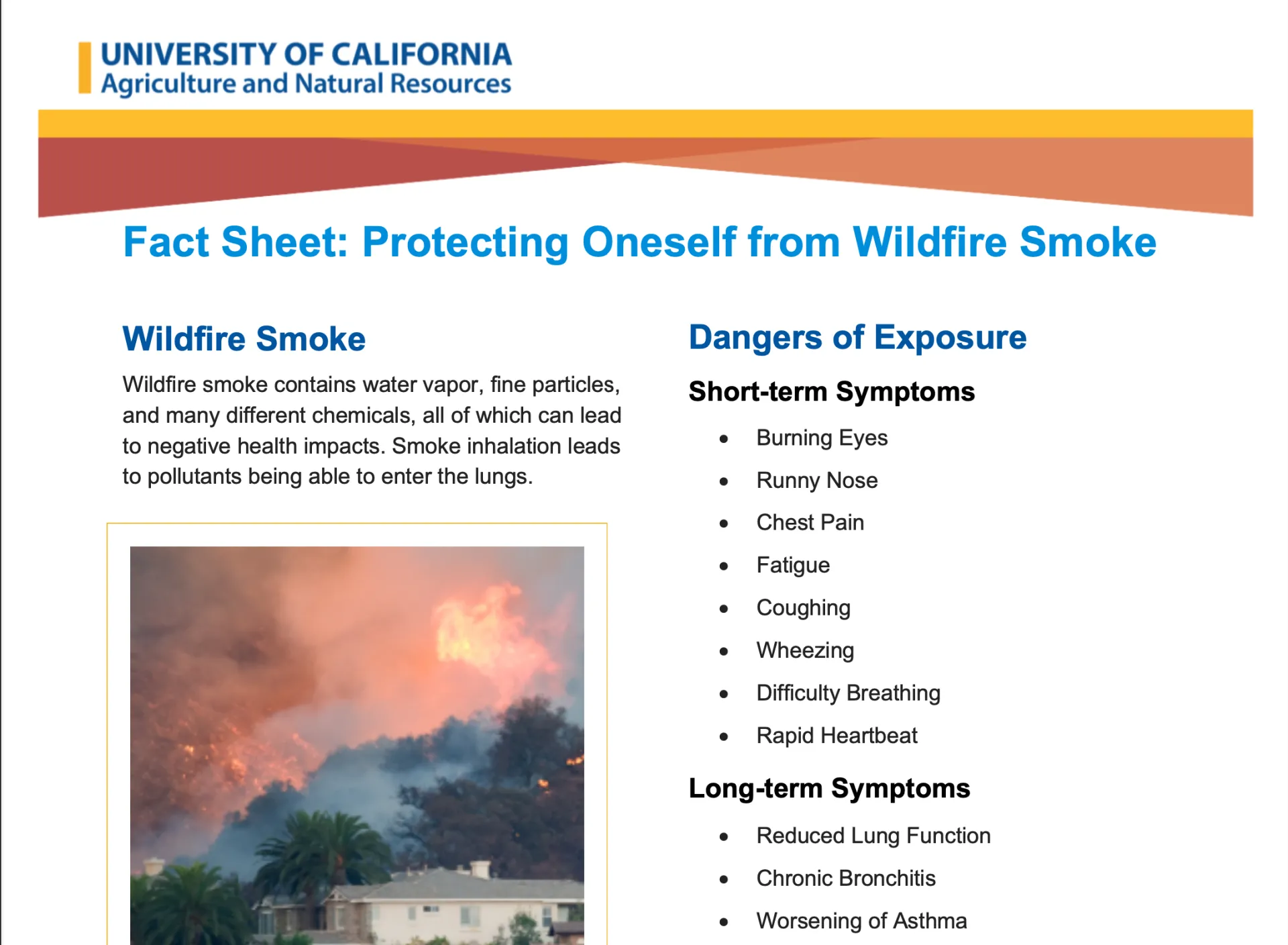This screenshot has height=945, width=1288.
Task: Click the "Burning Eyes" list item
Action: [822, 438]
